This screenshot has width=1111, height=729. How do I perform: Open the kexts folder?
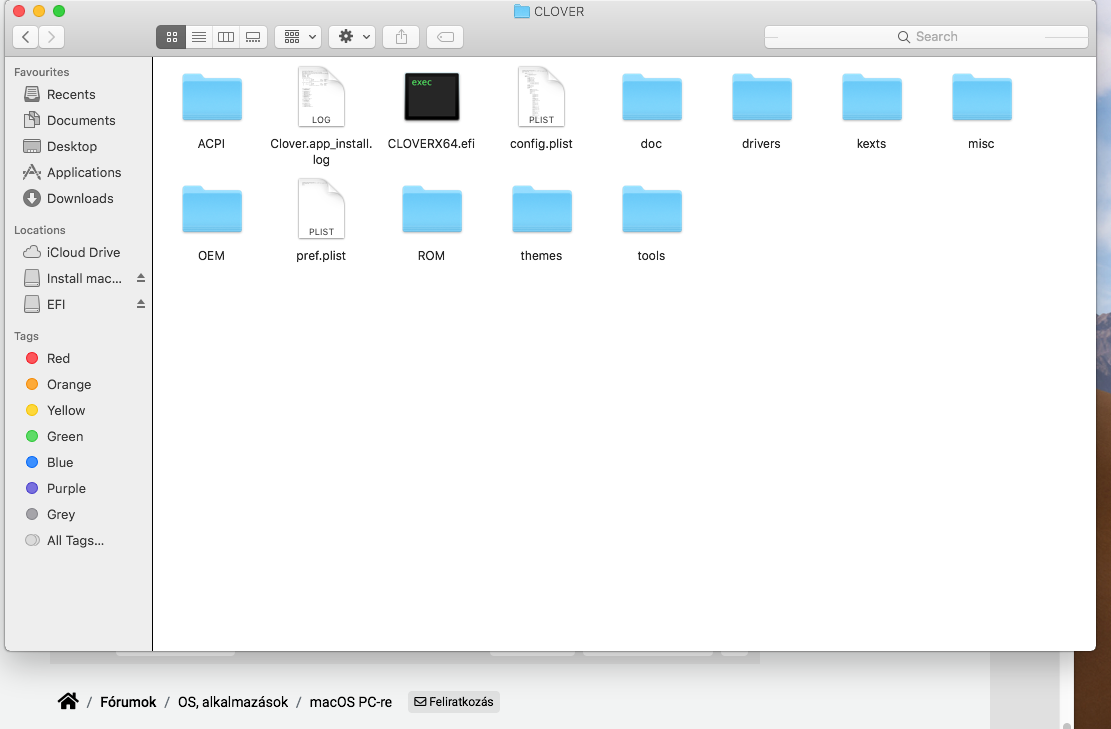(x=872, y=97)
